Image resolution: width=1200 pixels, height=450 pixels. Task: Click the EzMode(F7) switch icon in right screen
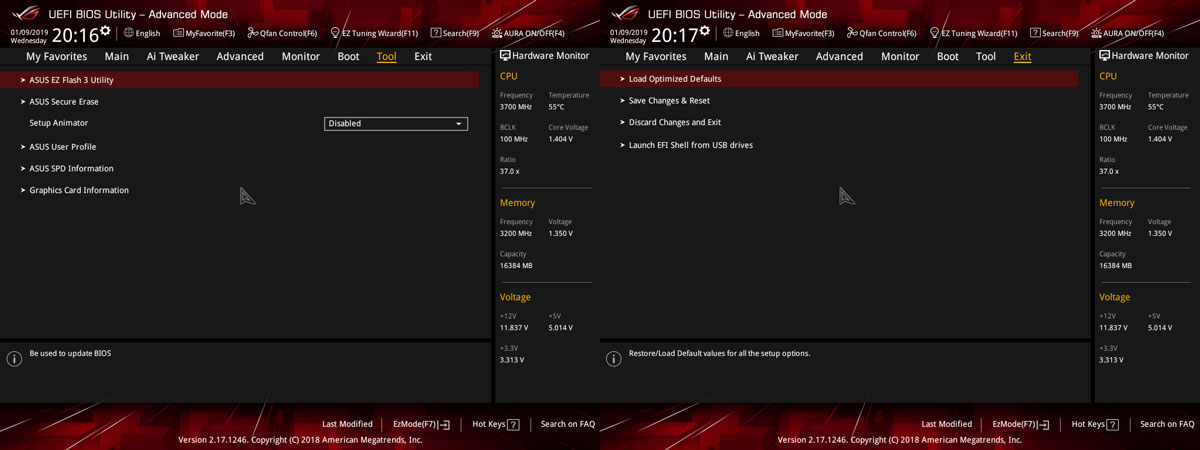pyautogui.click(x=1044, y=424)
